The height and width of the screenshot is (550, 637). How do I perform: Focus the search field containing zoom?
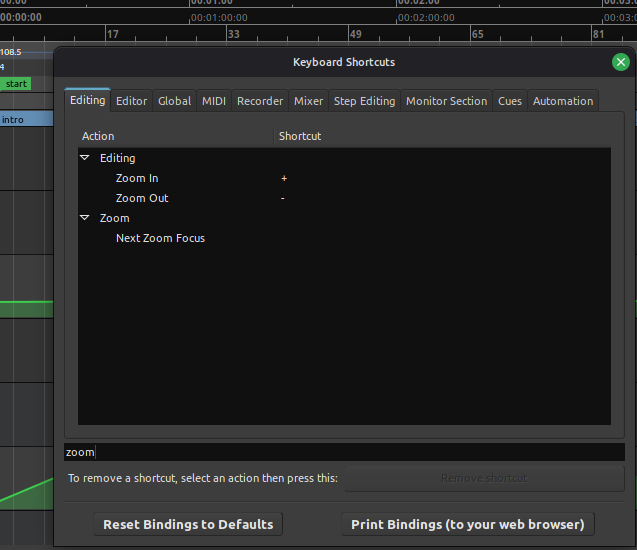(344, 452)
